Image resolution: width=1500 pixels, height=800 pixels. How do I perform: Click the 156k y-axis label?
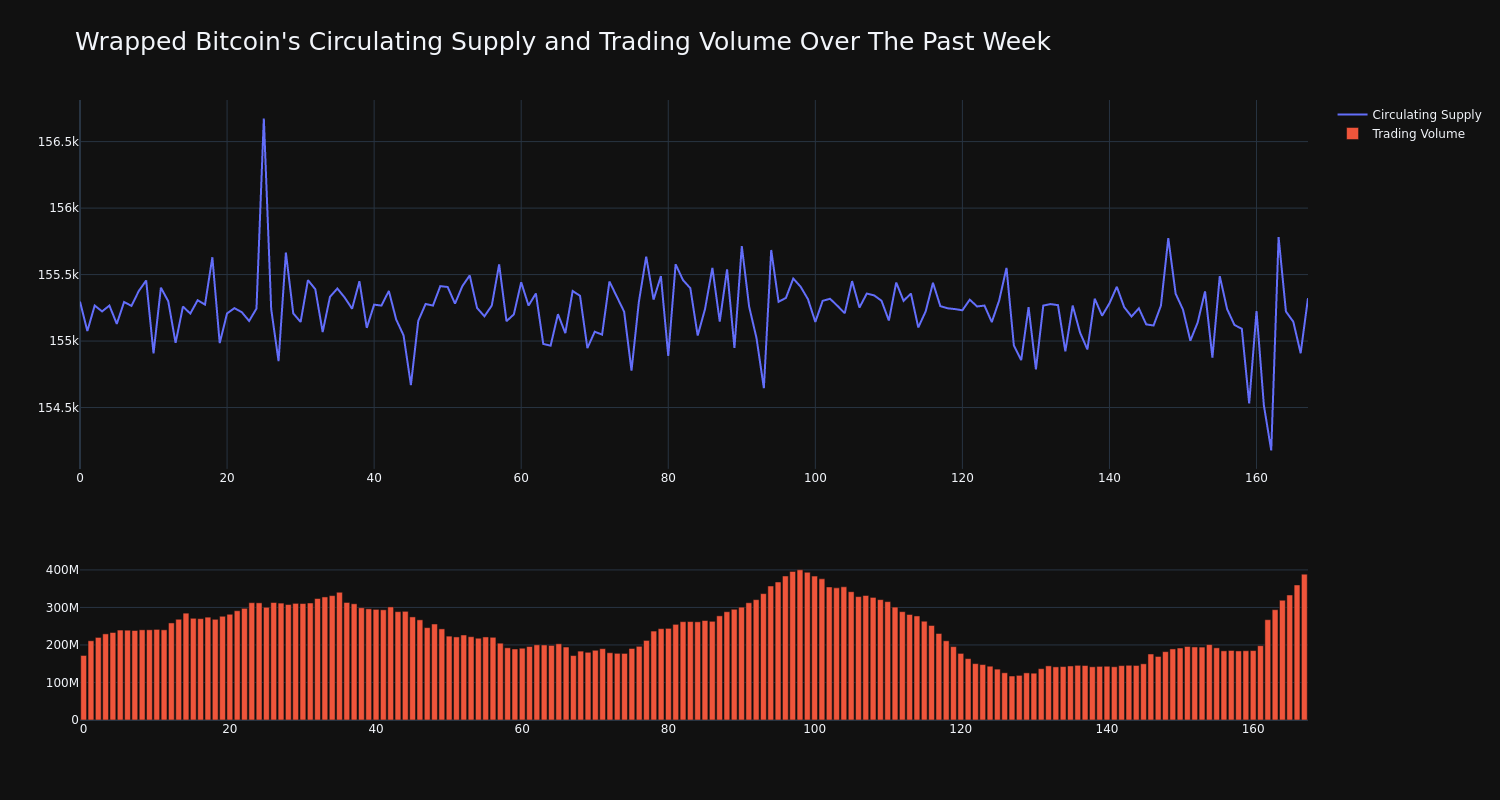pos(64,208)
